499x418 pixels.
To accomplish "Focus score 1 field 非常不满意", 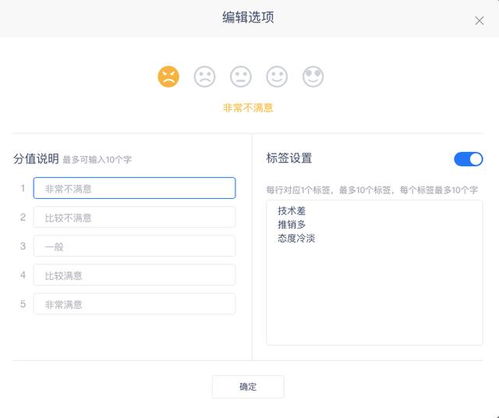I will click(134, 188).
